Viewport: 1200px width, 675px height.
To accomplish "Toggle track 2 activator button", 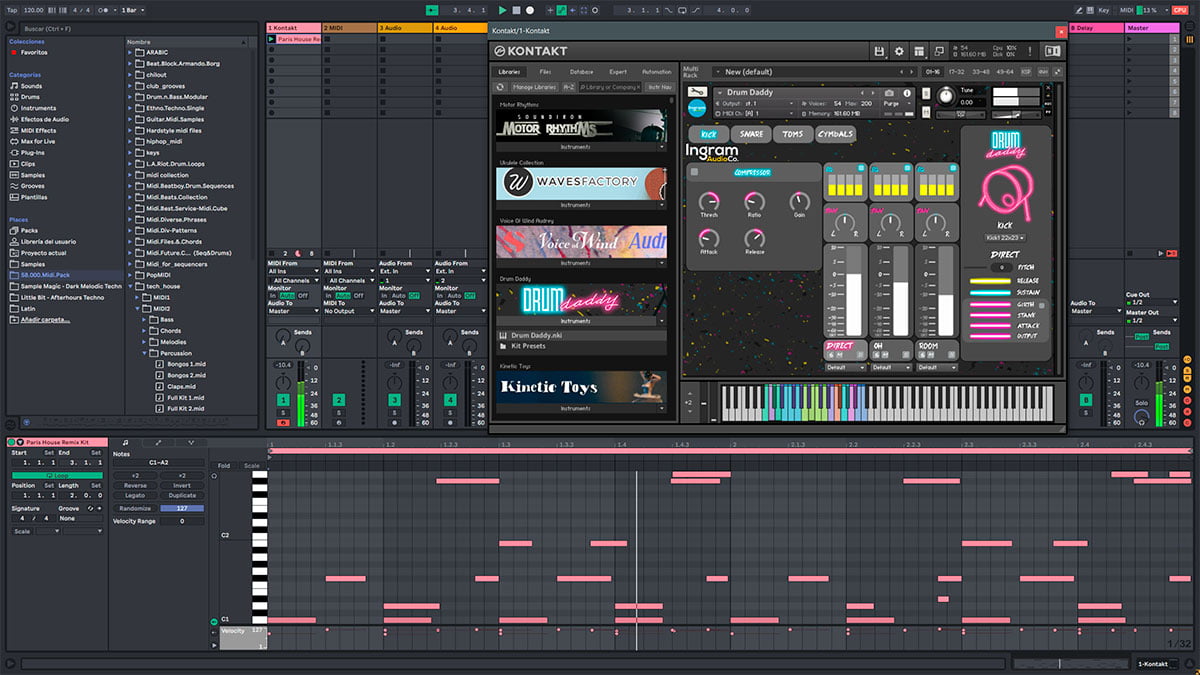I will (339, 400).
